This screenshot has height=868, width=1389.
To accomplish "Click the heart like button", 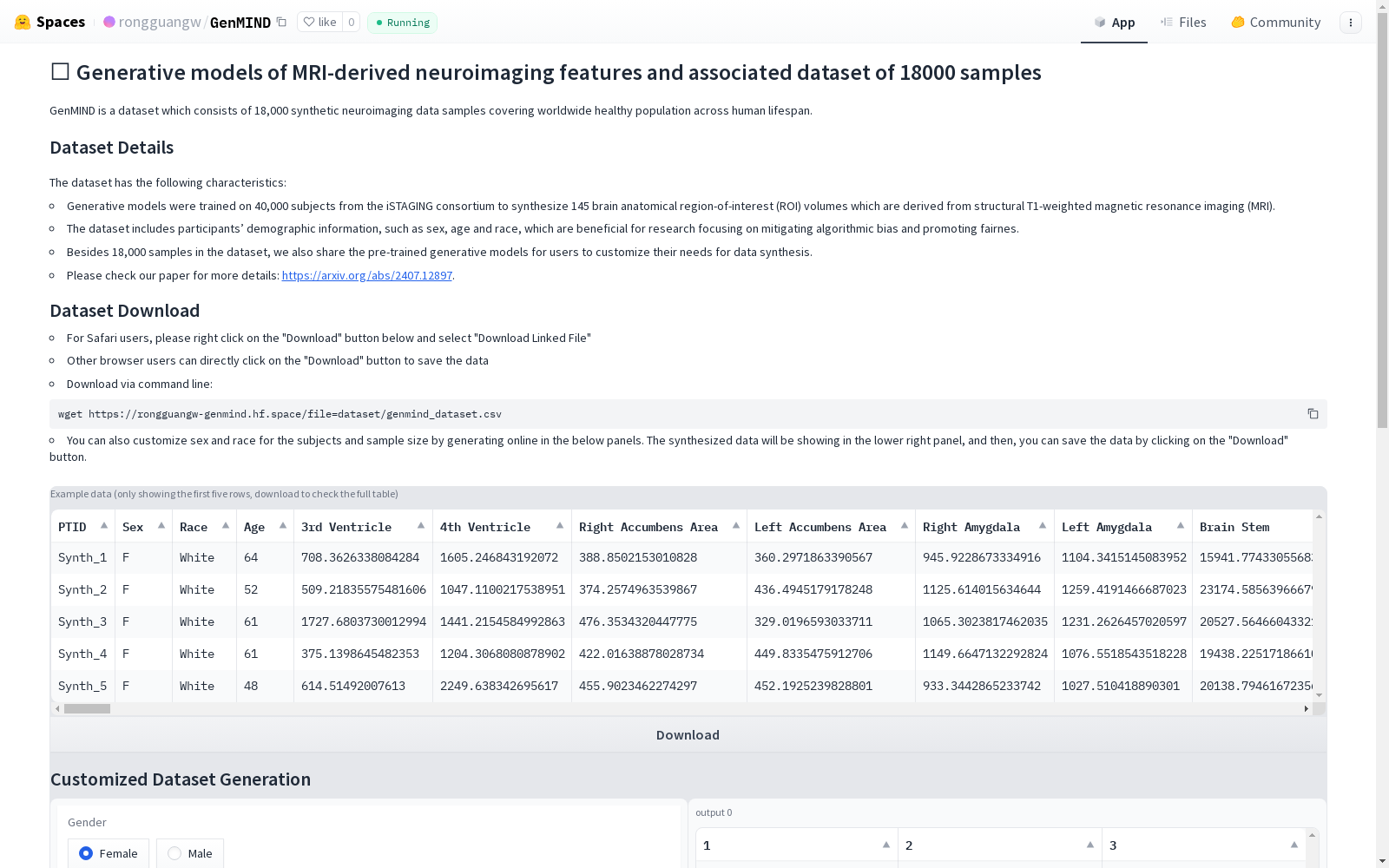I will (319, 22).
